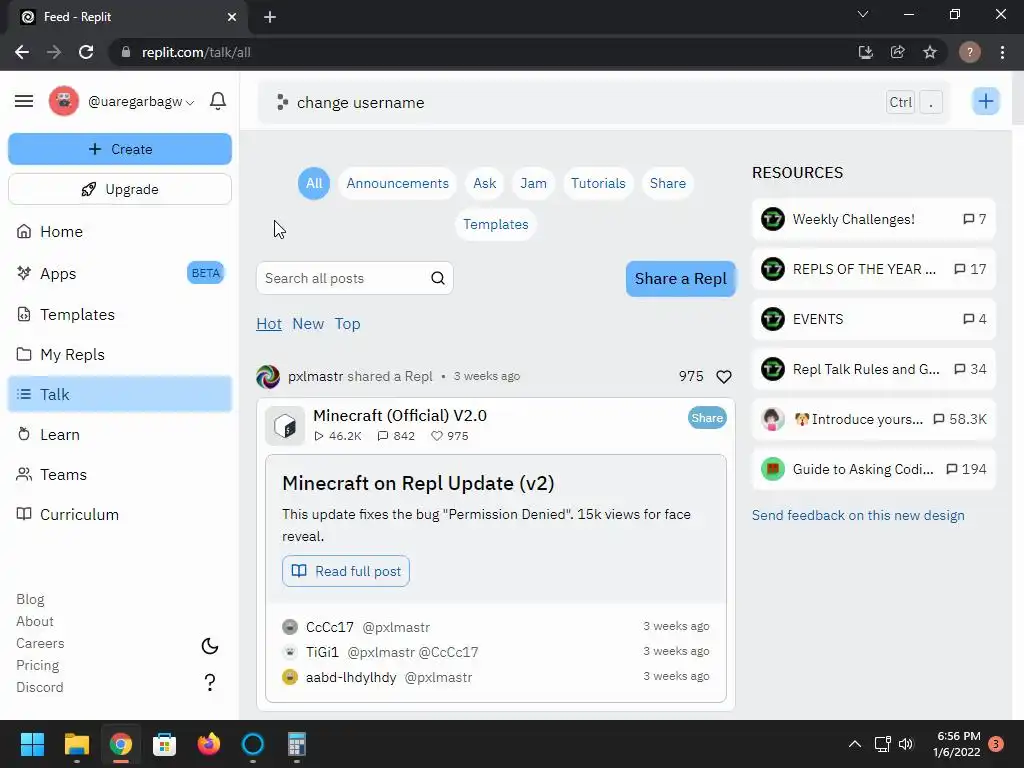The height and width of the screenshot is (768, 1024).
Task: Reload the page
Action: [x=86, y=52]
